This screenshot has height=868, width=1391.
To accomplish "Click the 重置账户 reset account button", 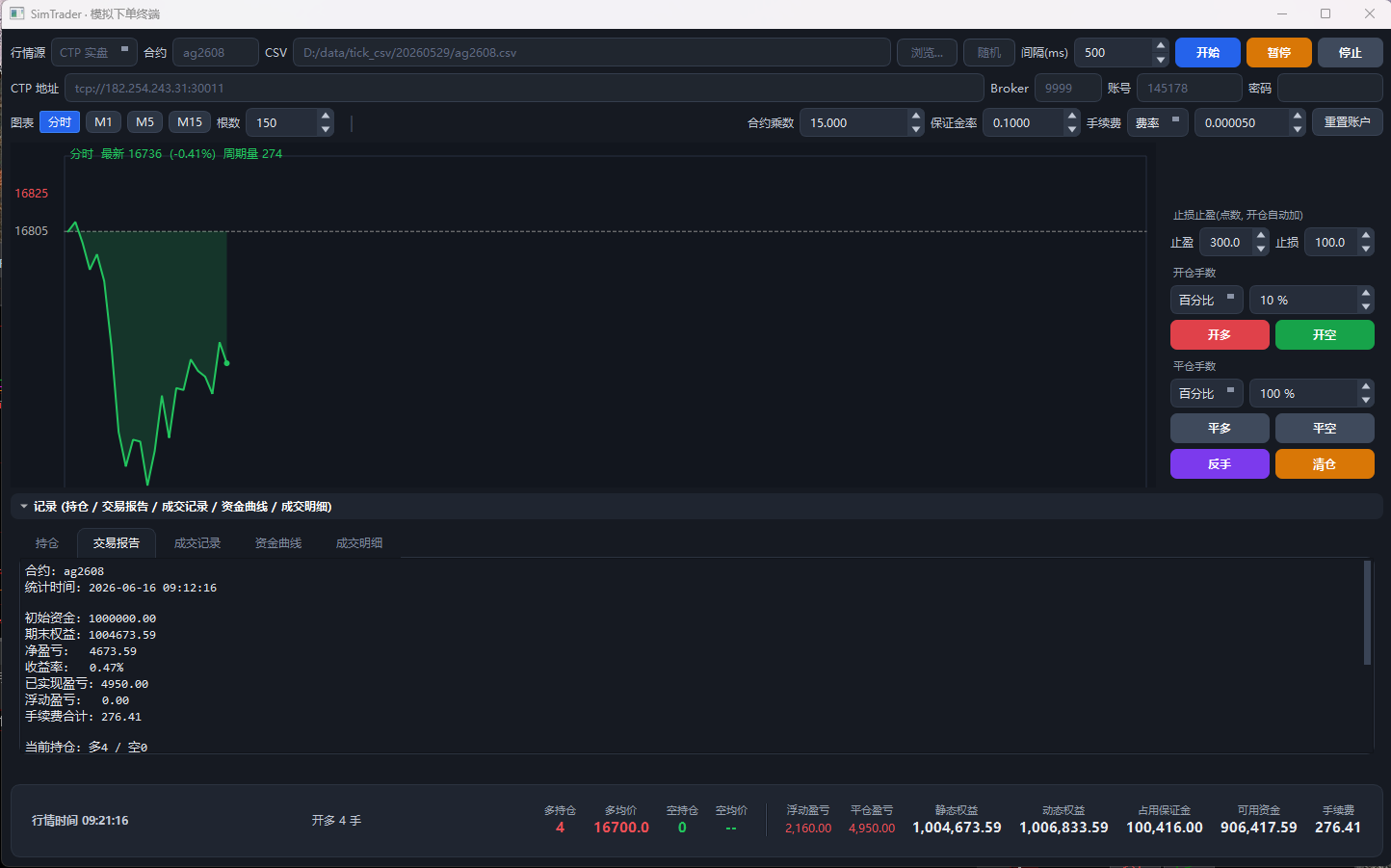I will tap(1348, 122).
